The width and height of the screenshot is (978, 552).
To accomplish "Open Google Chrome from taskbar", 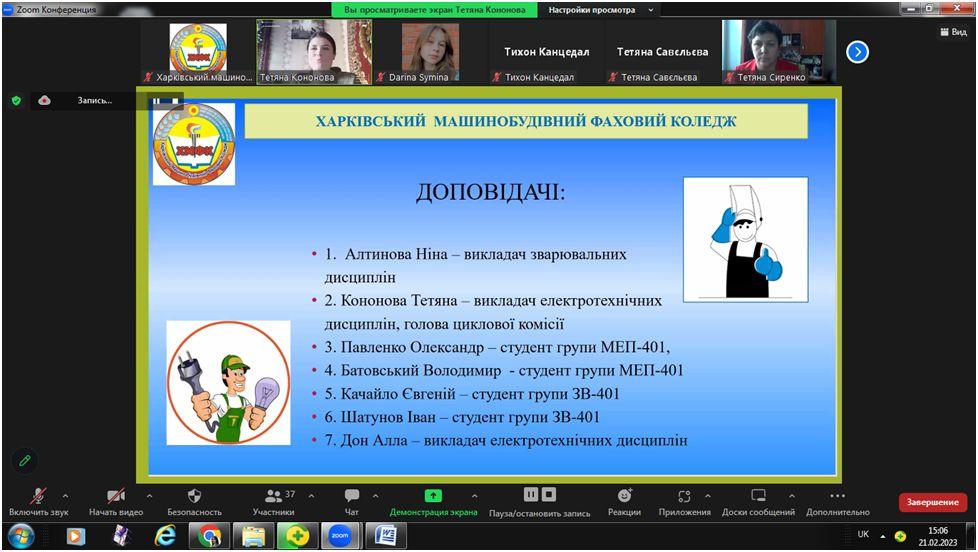I will coord(209,536).
